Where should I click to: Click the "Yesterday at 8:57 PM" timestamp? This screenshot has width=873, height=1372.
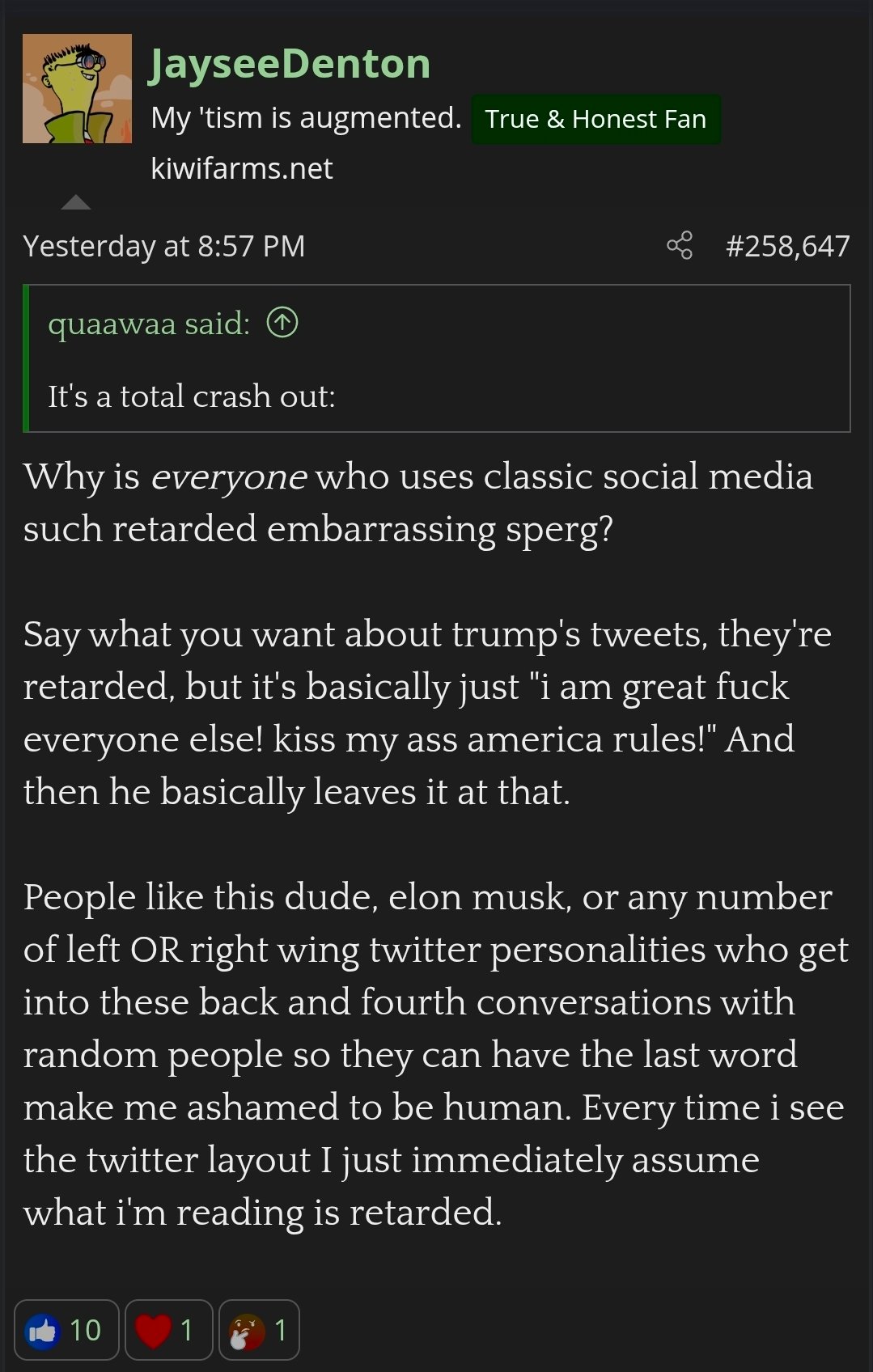coord(163,246)
